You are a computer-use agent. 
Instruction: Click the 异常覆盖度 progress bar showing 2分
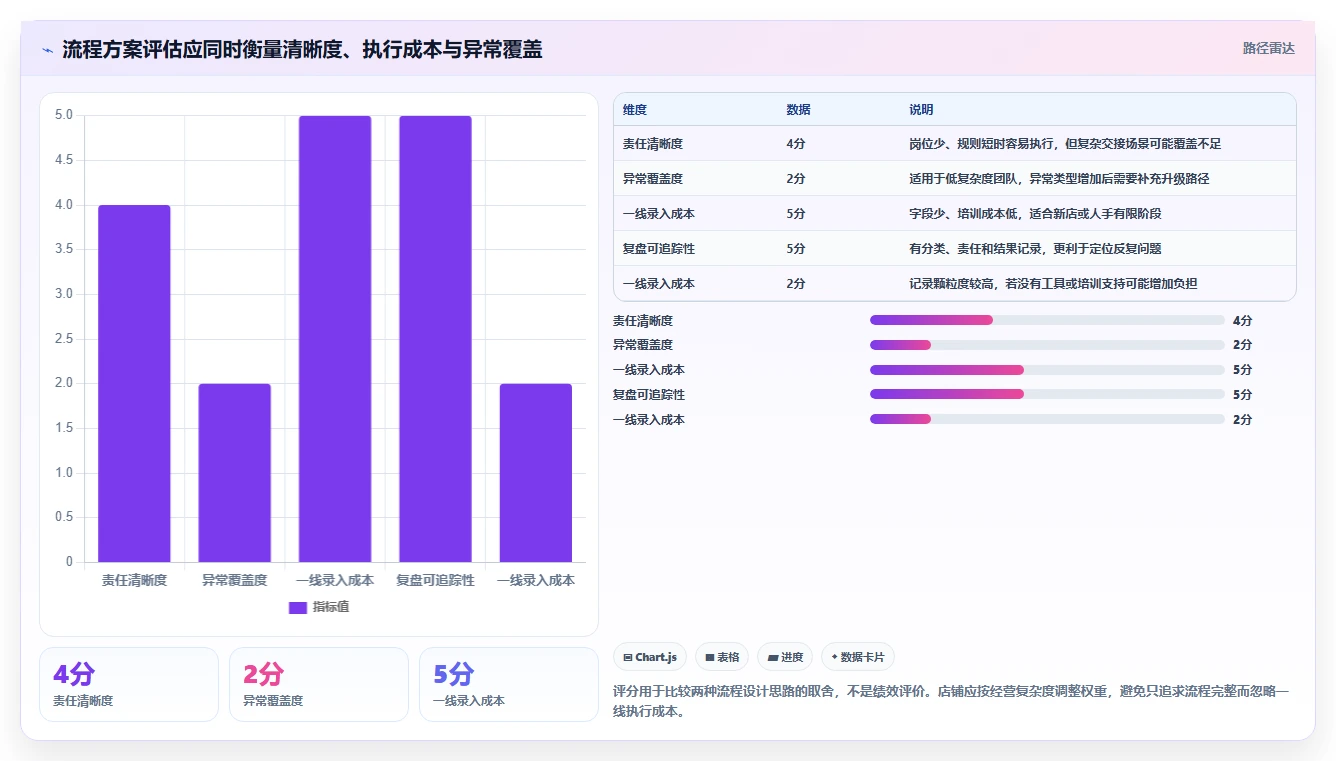coord(1047,345)
